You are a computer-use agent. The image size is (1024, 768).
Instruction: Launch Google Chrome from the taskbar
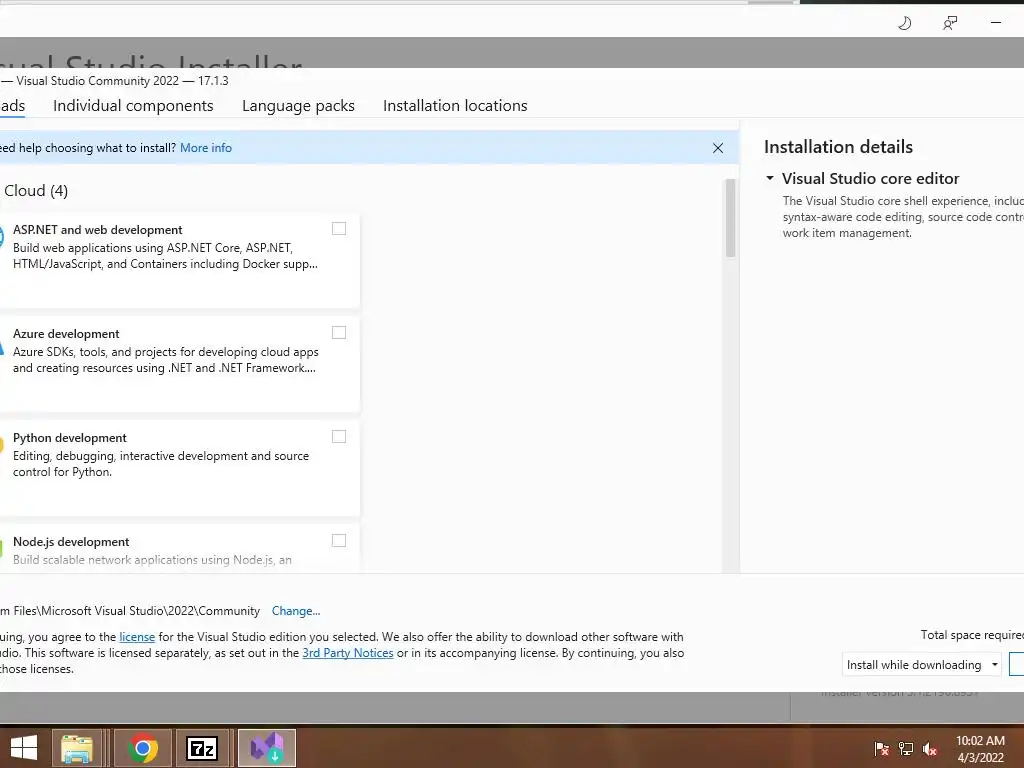(143, 748)
